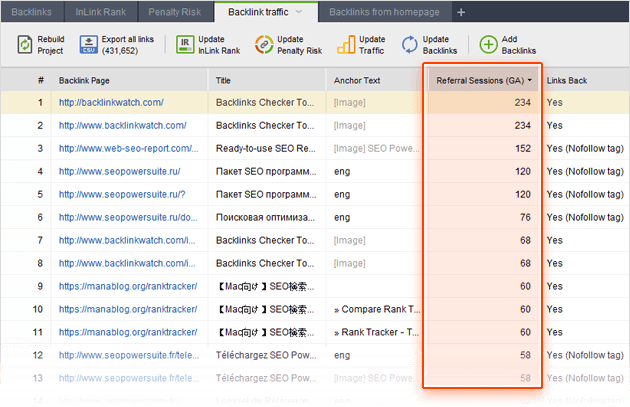Click the Update InLink Rank icon
This screenshot has width=630, height=407.
[x=185, y=45]
